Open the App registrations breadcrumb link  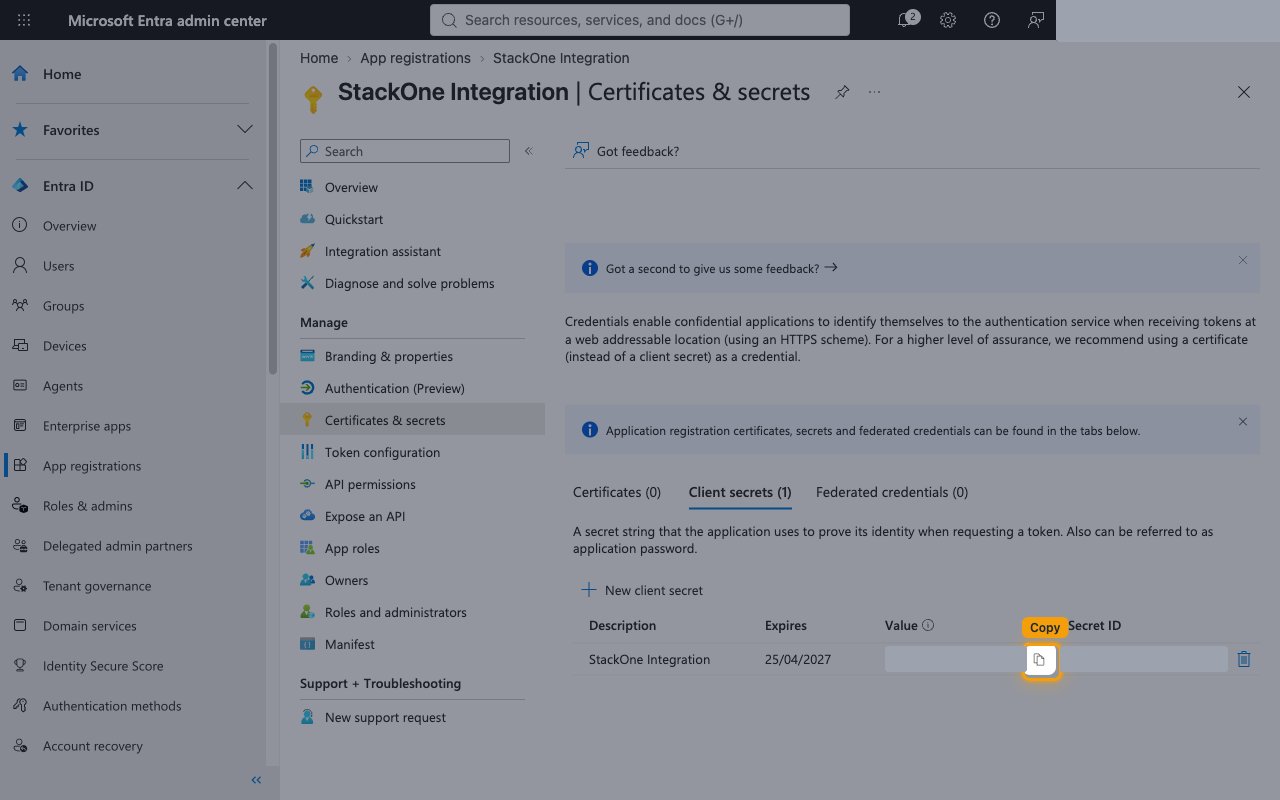click(415, 58)
